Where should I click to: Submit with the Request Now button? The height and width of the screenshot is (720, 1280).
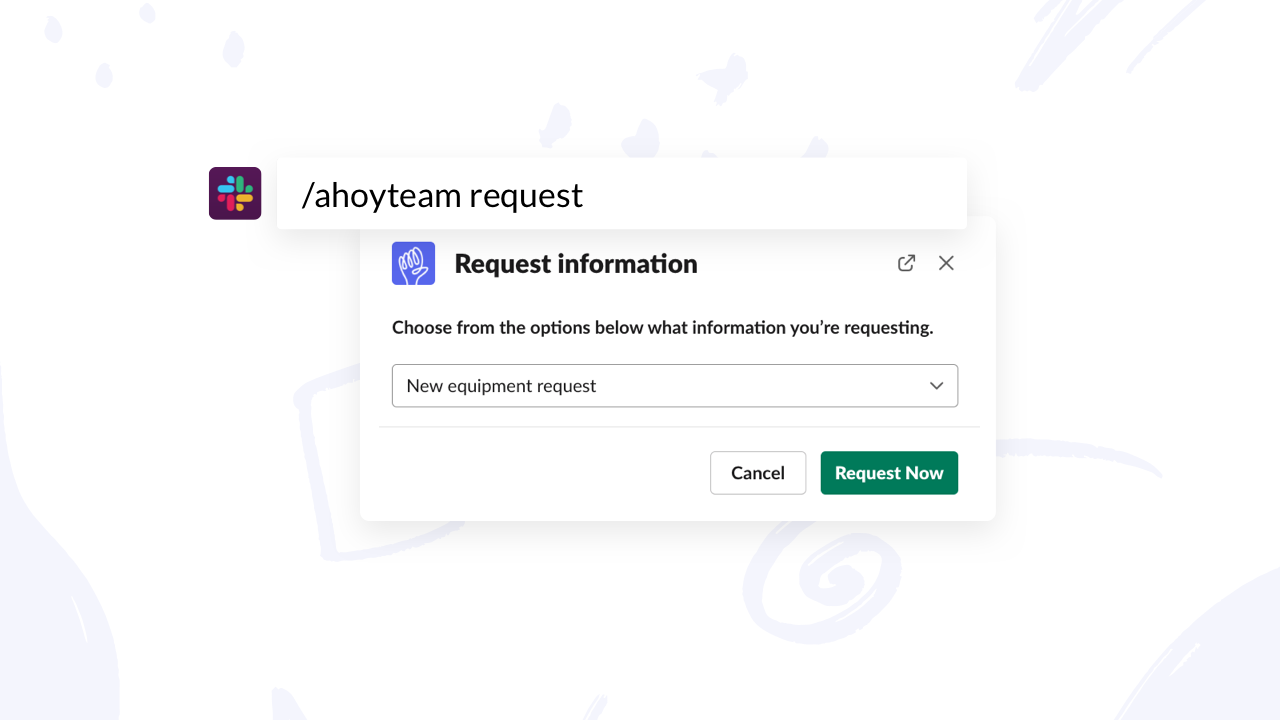[x=889, y=473]
